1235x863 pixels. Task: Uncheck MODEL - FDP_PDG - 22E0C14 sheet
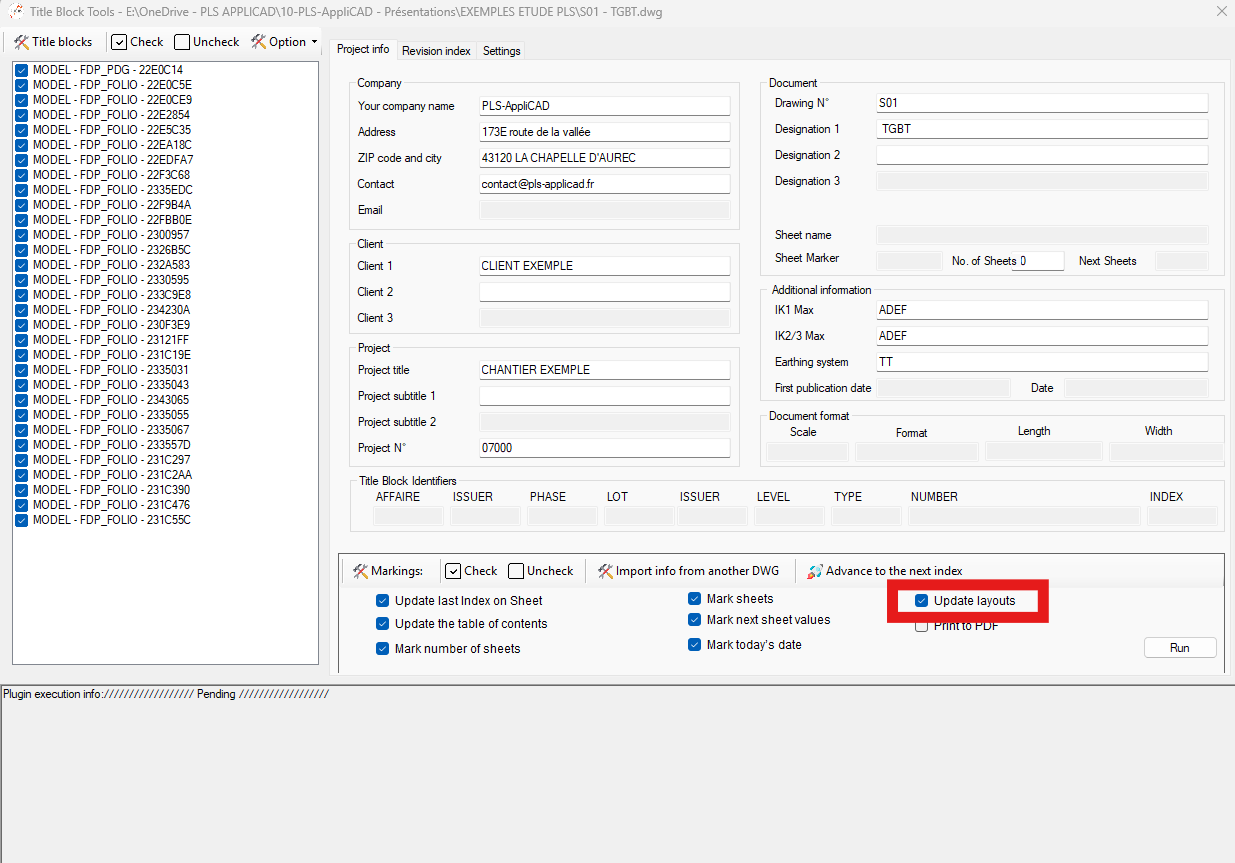22,70
